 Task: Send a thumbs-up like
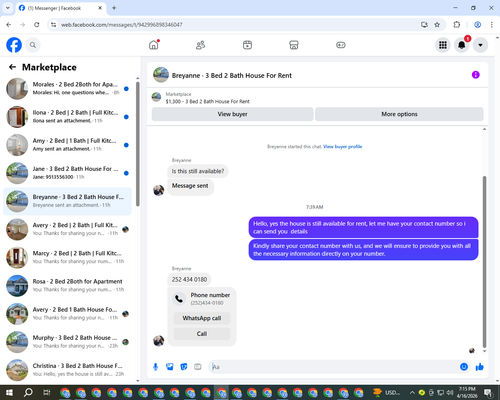pyautogui.click(x=480, y=367)
